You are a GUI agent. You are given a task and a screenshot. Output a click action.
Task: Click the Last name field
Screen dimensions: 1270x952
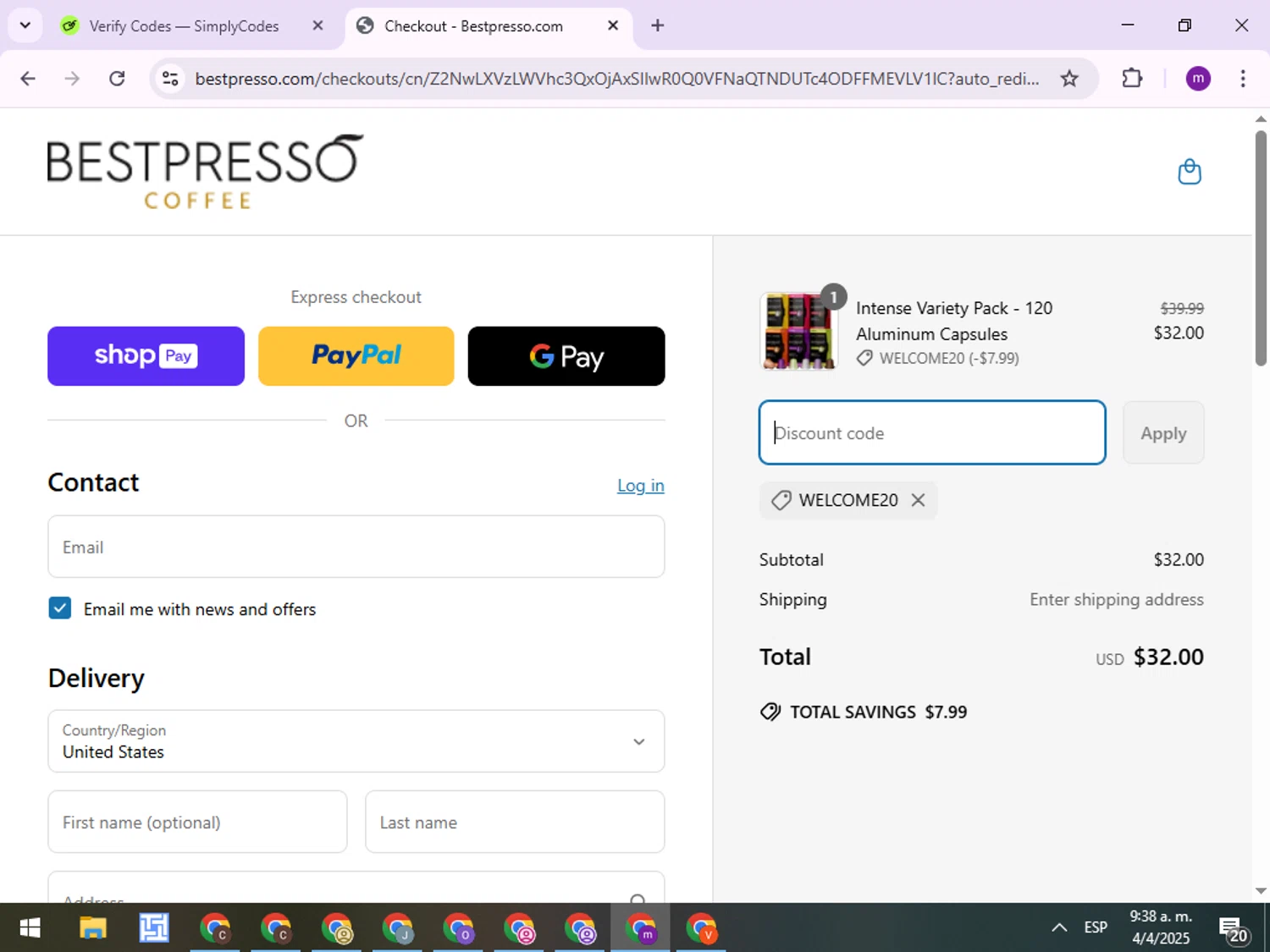(x=515, y=822)
